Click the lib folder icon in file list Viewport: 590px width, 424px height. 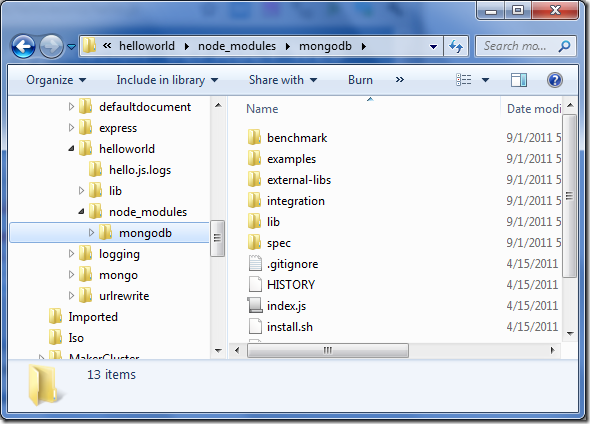(255, 222)
